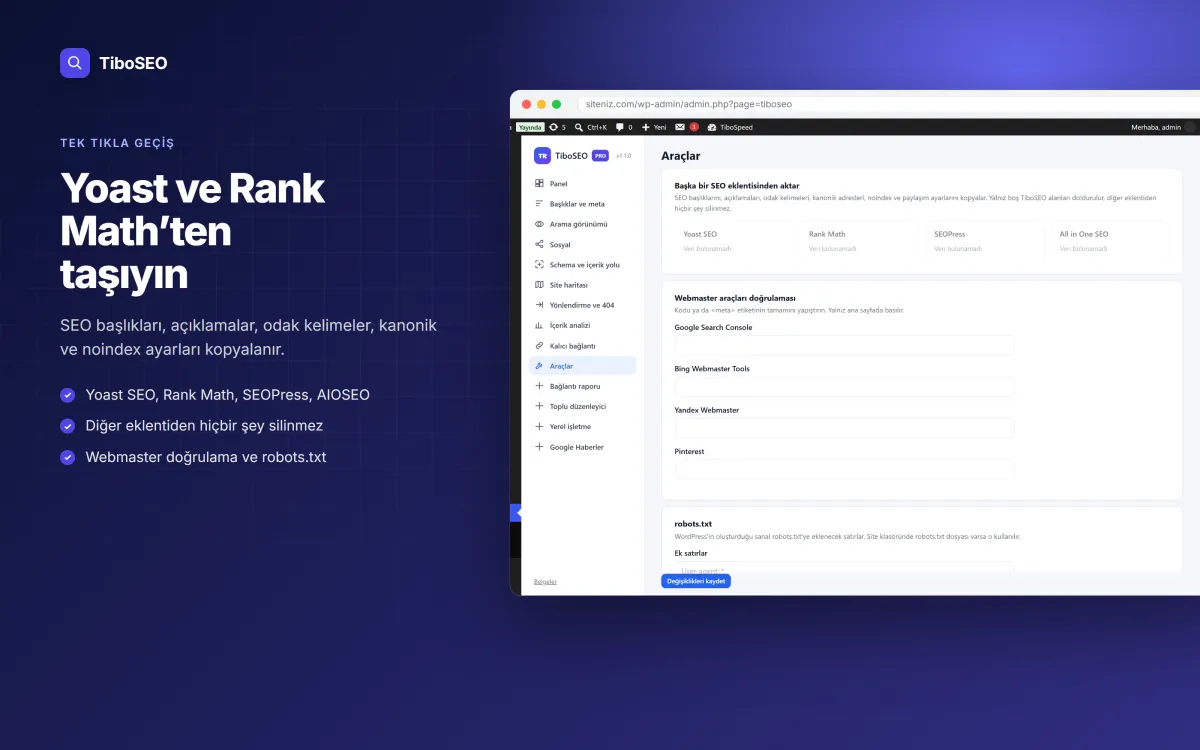This screenshot has height=750, width=1200.
Task: Click the Araçlar page heading
Action: click(x=681, y=156)
